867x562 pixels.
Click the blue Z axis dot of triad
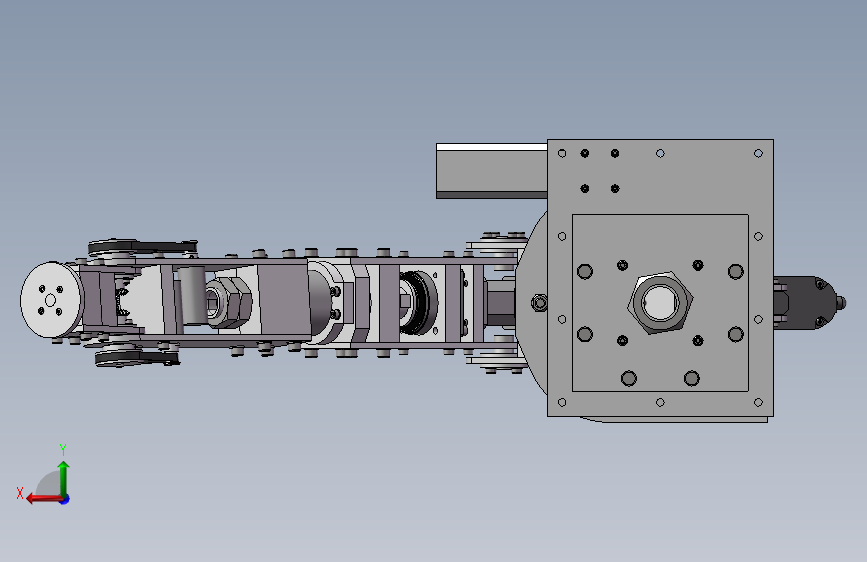coord(65,499)
